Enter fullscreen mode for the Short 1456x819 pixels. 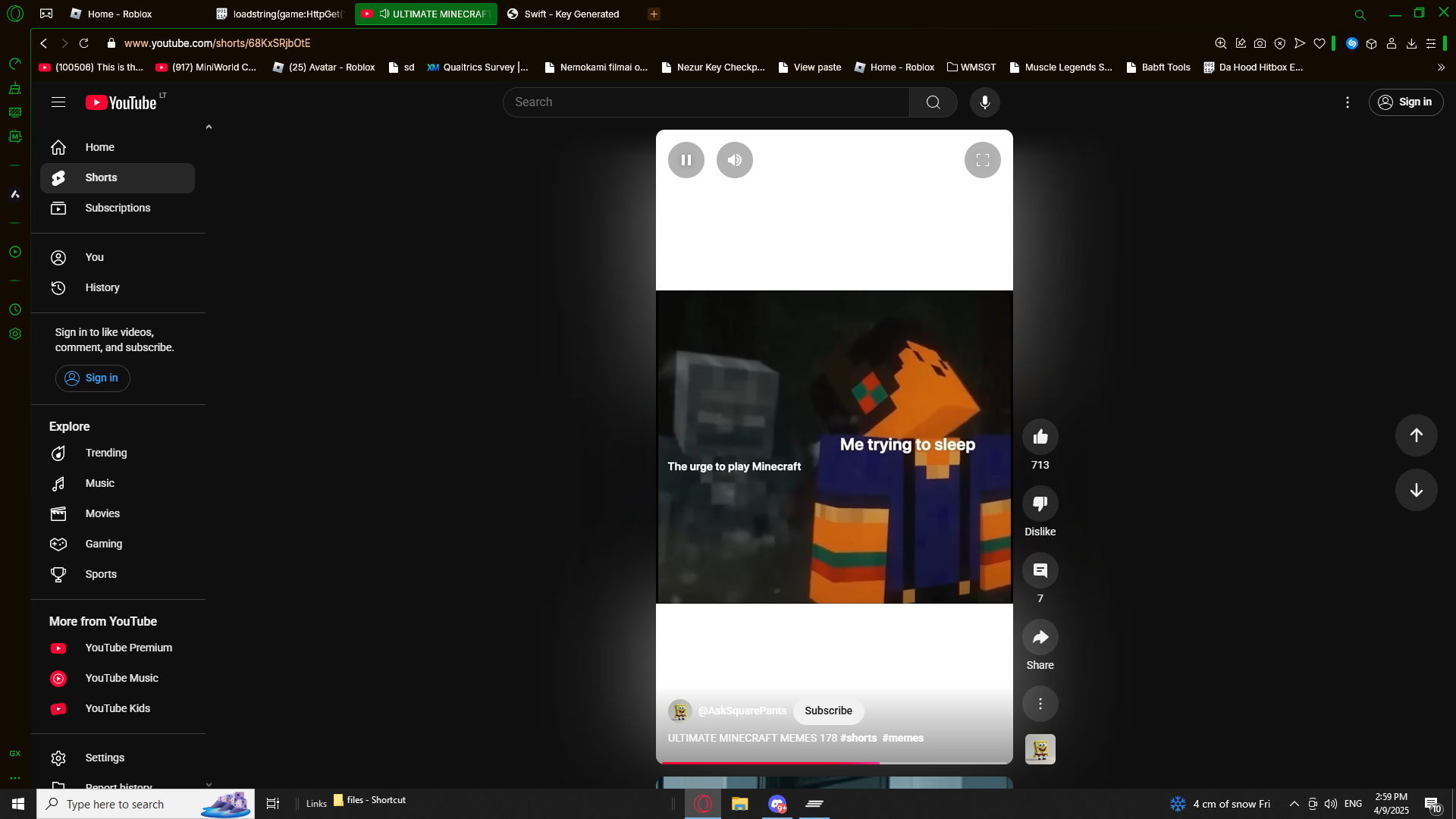click(982, 160)
